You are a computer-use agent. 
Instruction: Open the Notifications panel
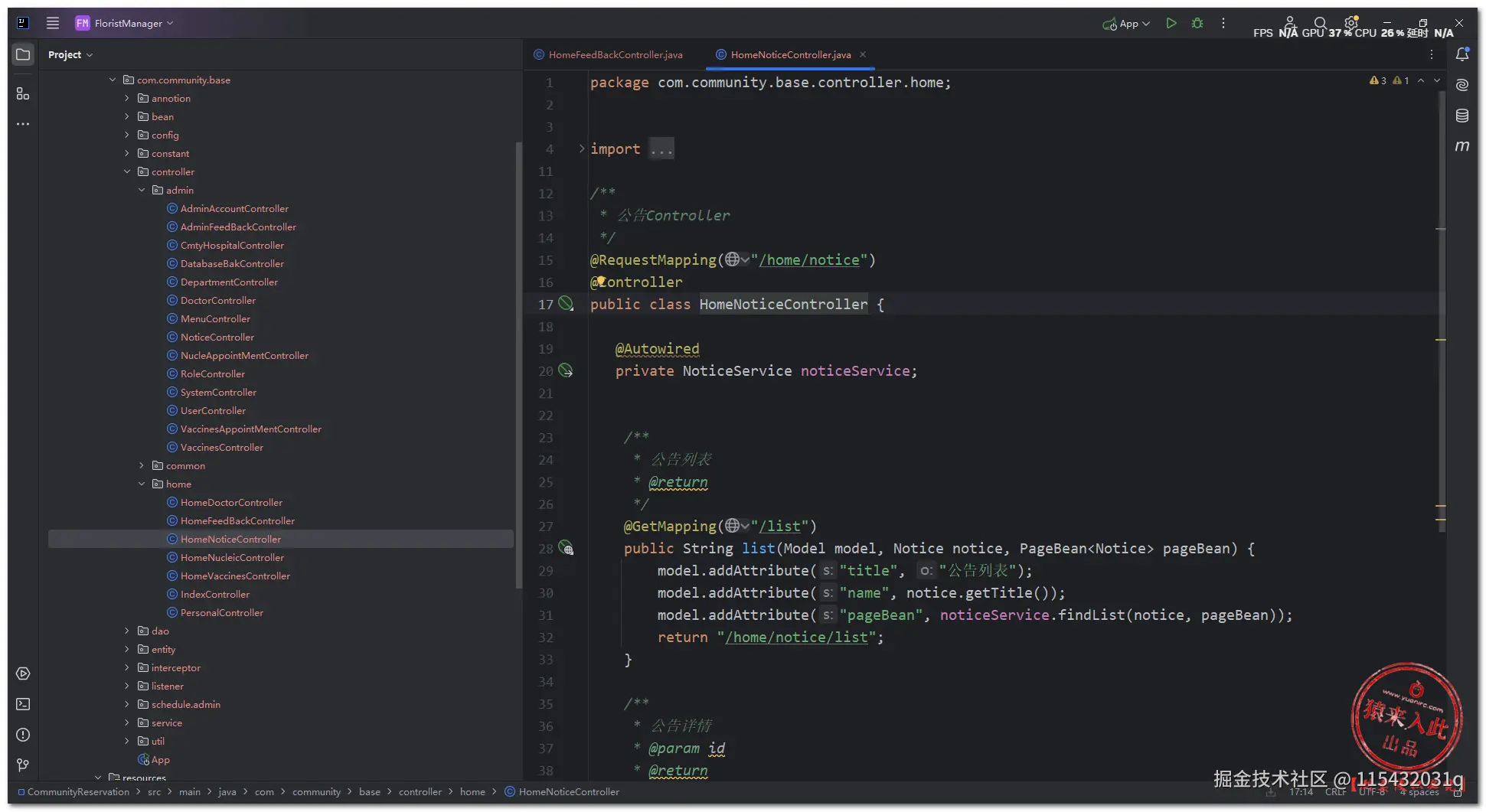point(1462,54)
